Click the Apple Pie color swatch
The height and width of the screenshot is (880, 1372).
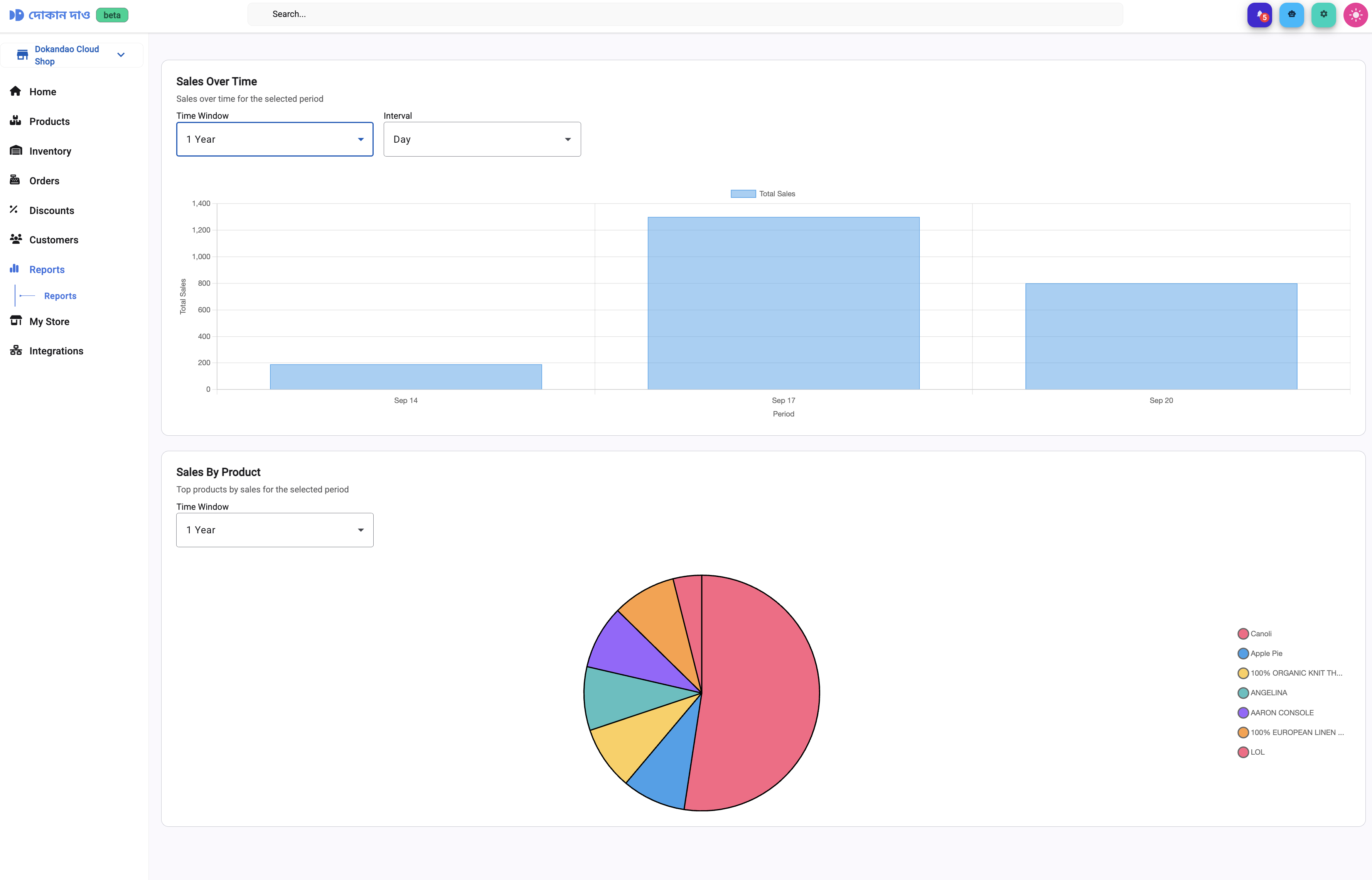tap(1243, 654)
